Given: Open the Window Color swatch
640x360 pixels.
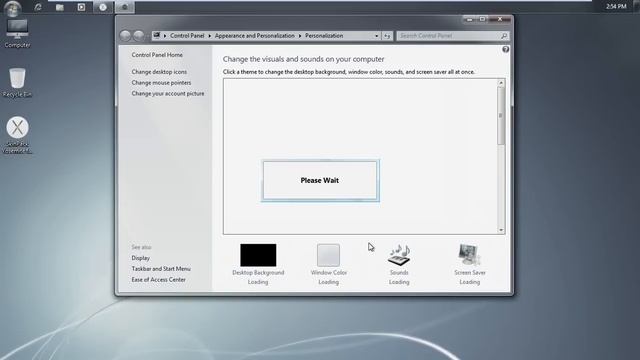Looking at the screenshot, I should [x=328, y=255].
